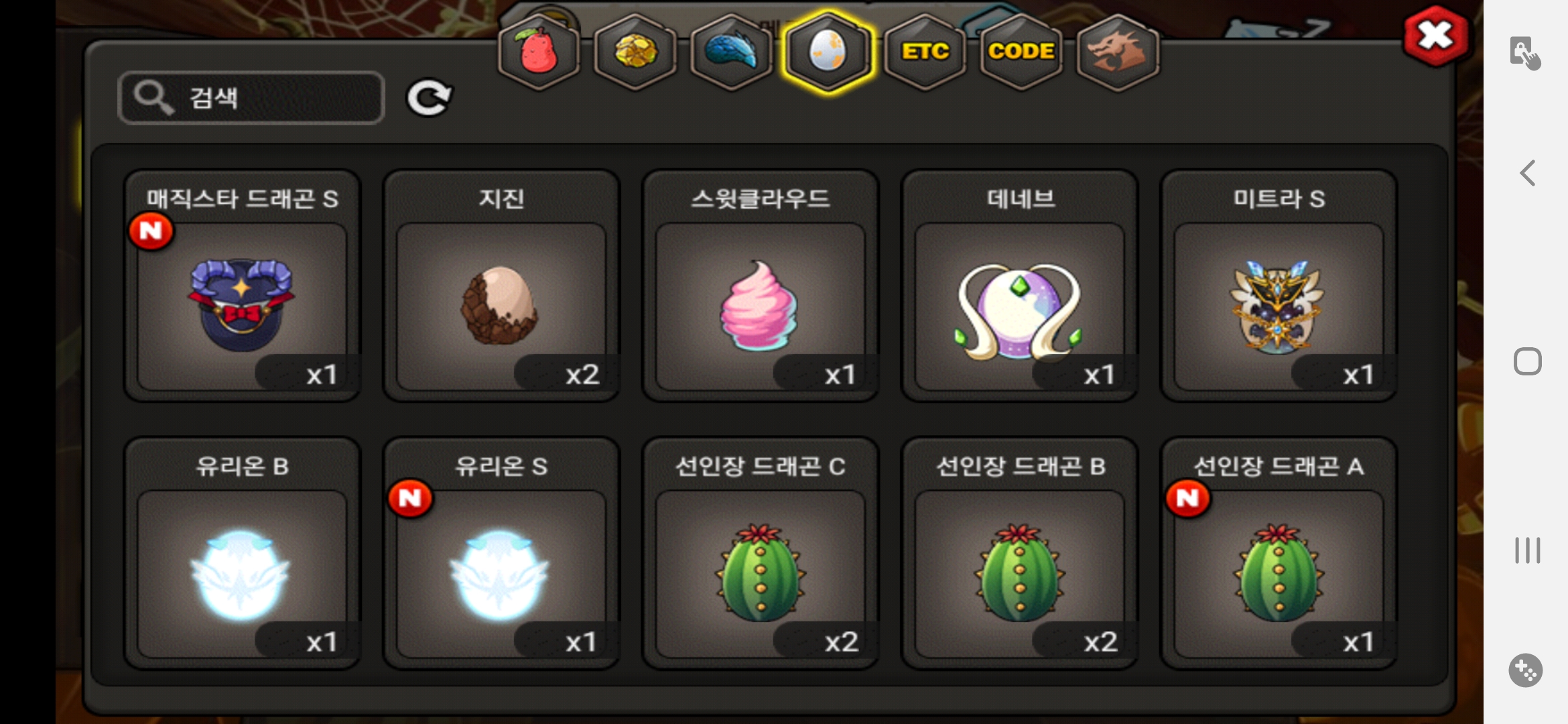
Task: Choose the 유리온 B glowing egg
Action: click(243, 554)
